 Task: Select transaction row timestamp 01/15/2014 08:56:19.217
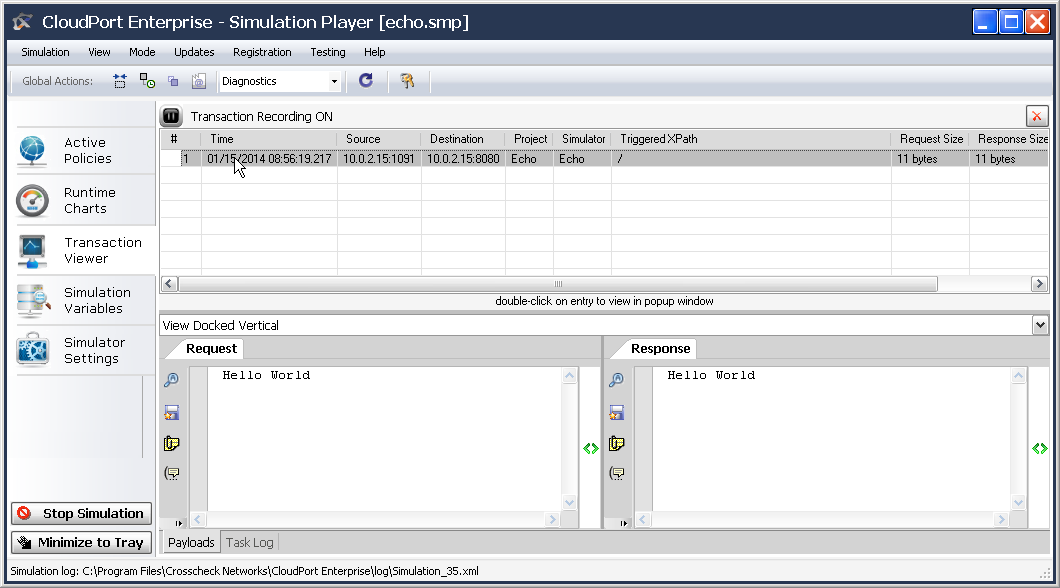pyautogui.click(x=269, y=159)
